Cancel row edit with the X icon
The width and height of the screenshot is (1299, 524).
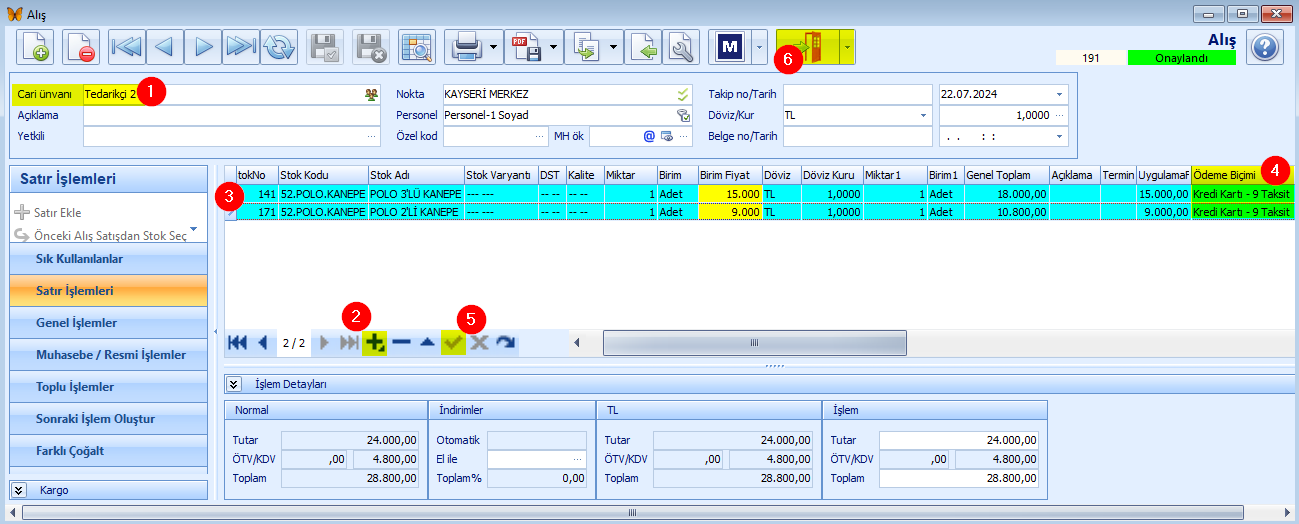click(x=479, y=342)
